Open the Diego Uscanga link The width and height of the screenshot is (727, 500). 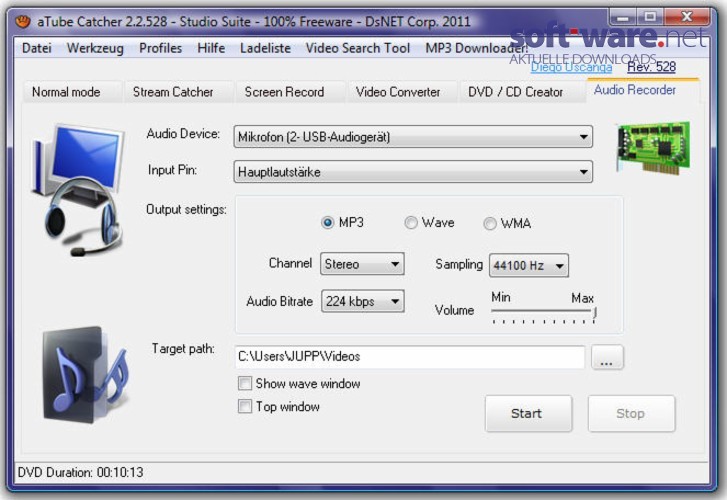click(571, 67)
